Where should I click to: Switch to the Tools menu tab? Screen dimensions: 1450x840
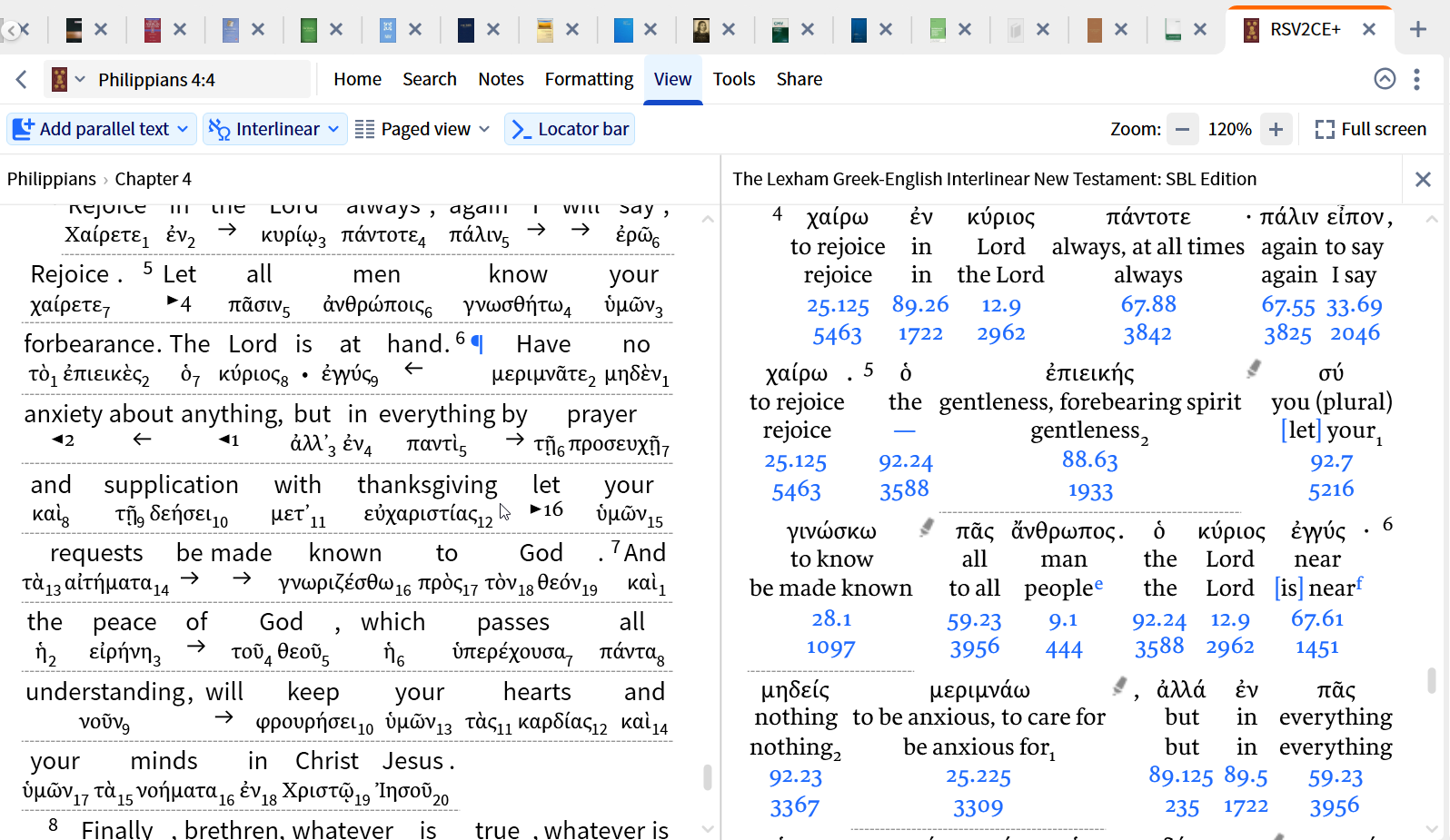point(733,80)
